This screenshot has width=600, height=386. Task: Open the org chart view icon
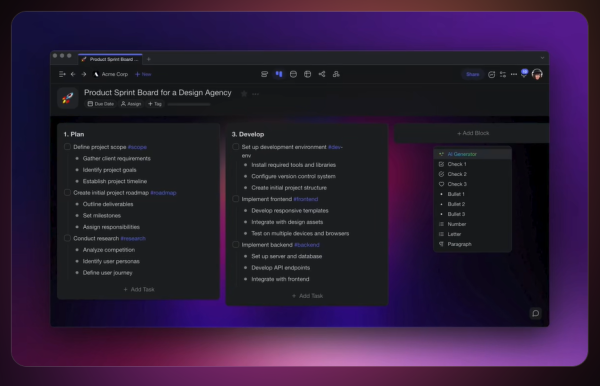[336, 74]
